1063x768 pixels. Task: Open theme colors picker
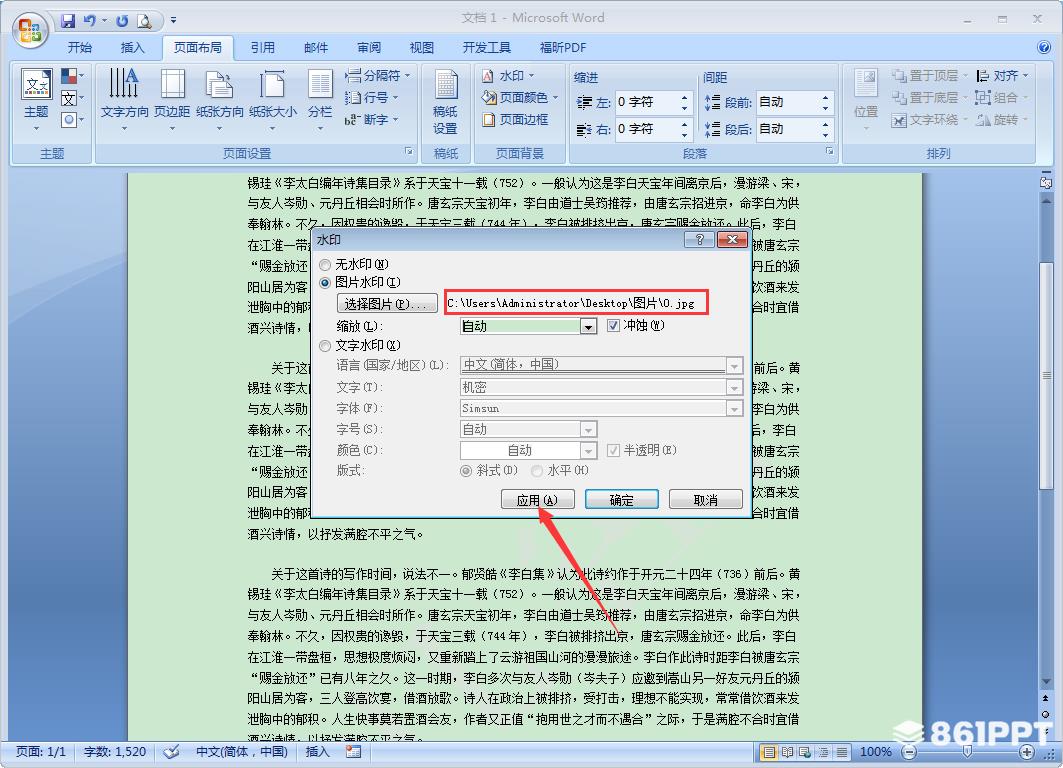click(x=72, y=75)
